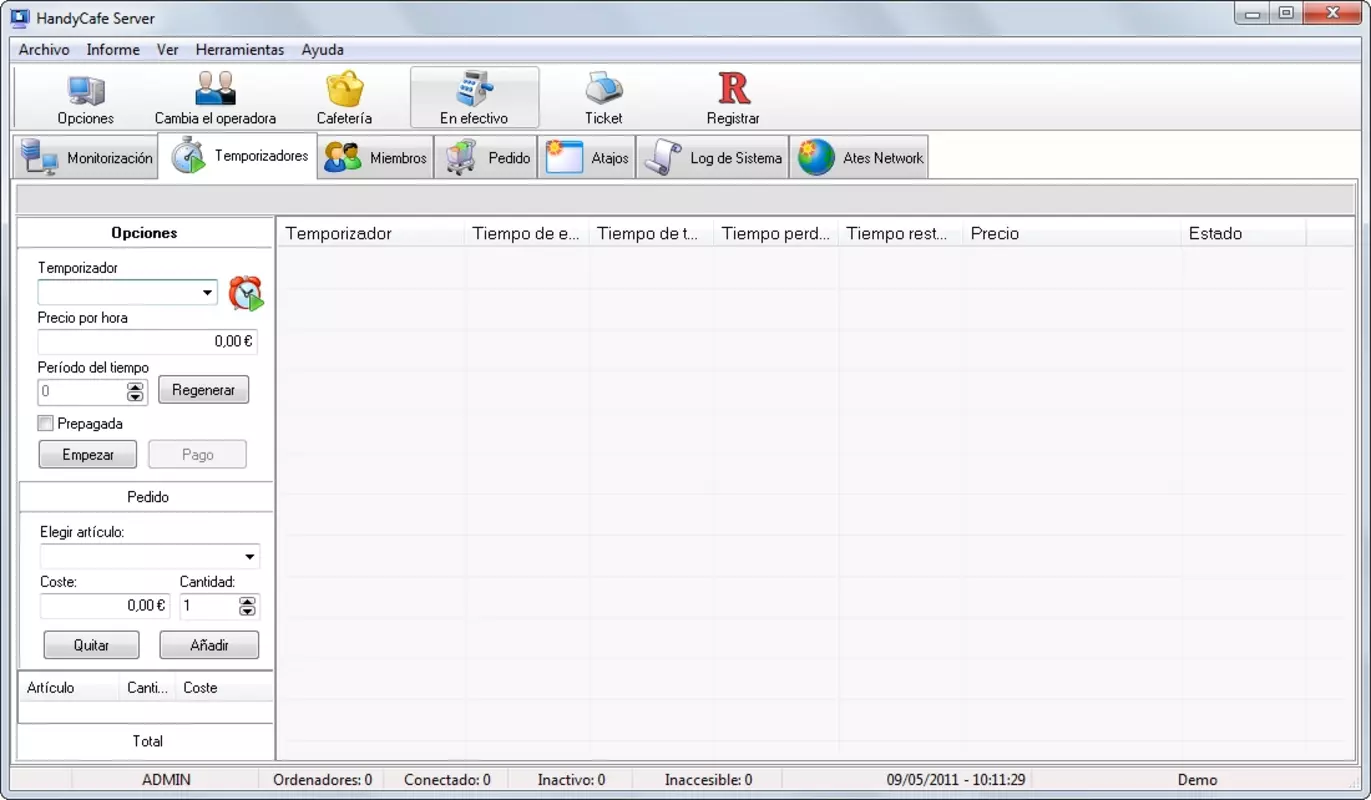Viewport: 1371px width, 800px height.
Task: Select the Temporizadores tab
Action: point(239,156)
